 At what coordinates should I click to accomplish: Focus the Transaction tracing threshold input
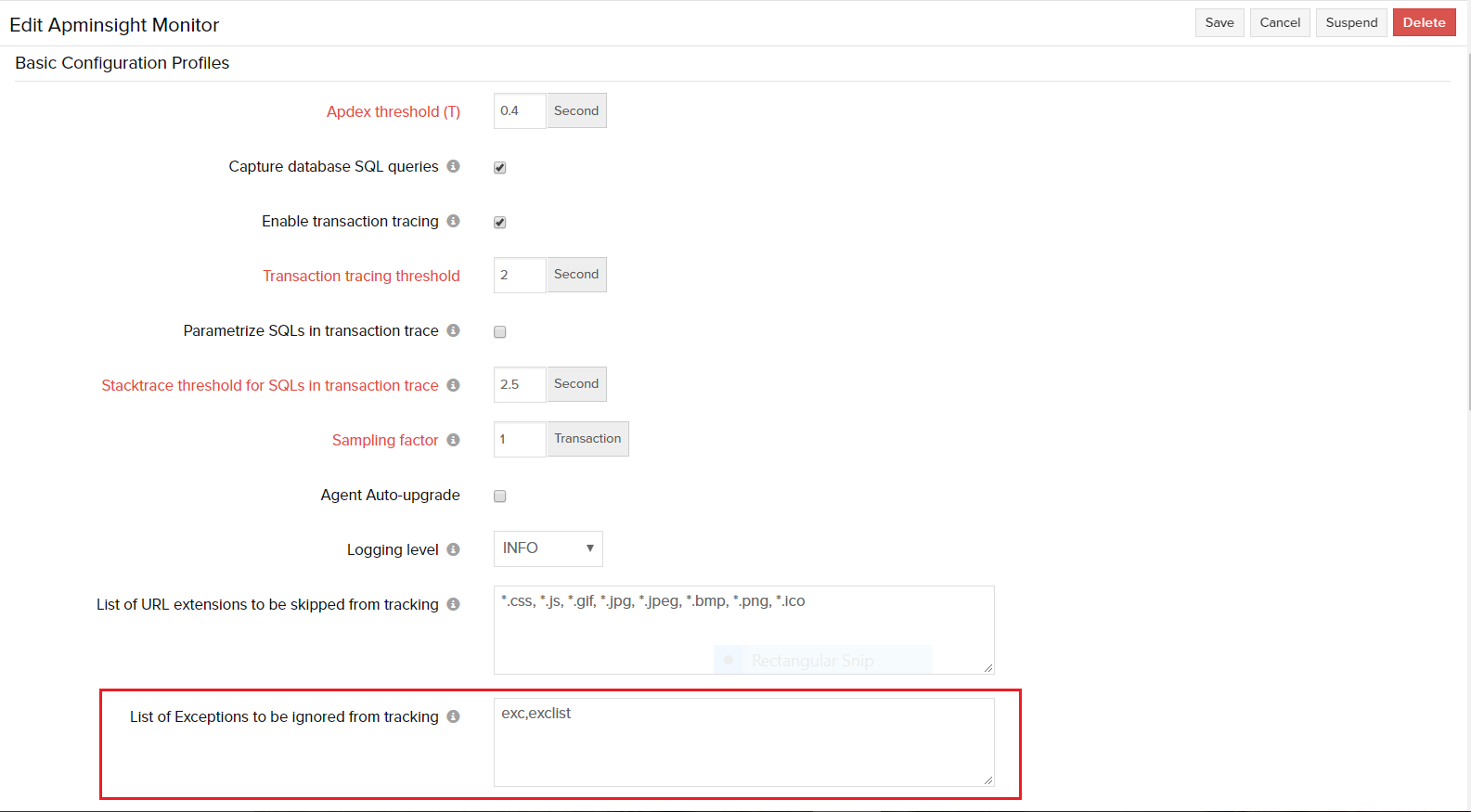(x=520, y=275)
